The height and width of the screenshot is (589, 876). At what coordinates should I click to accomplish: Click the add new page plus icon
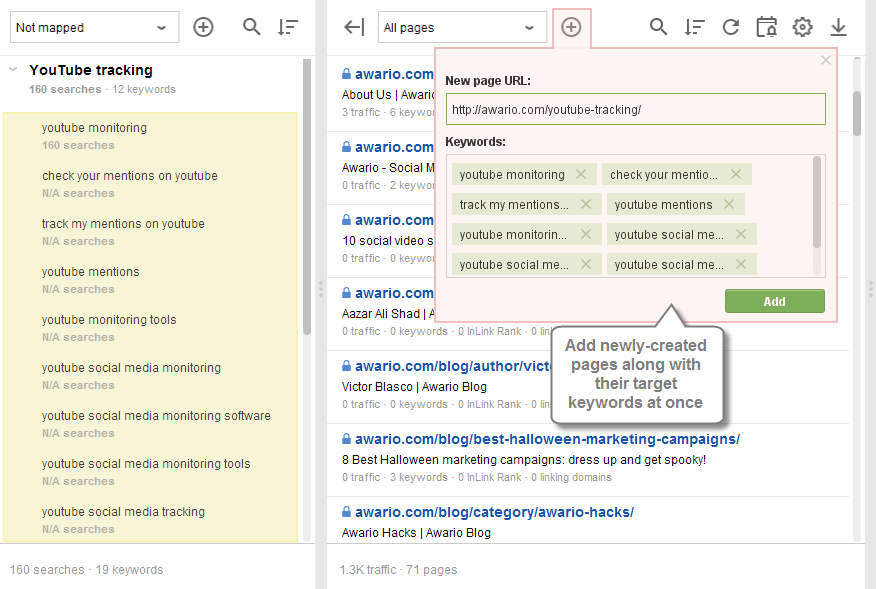[571, 27]
